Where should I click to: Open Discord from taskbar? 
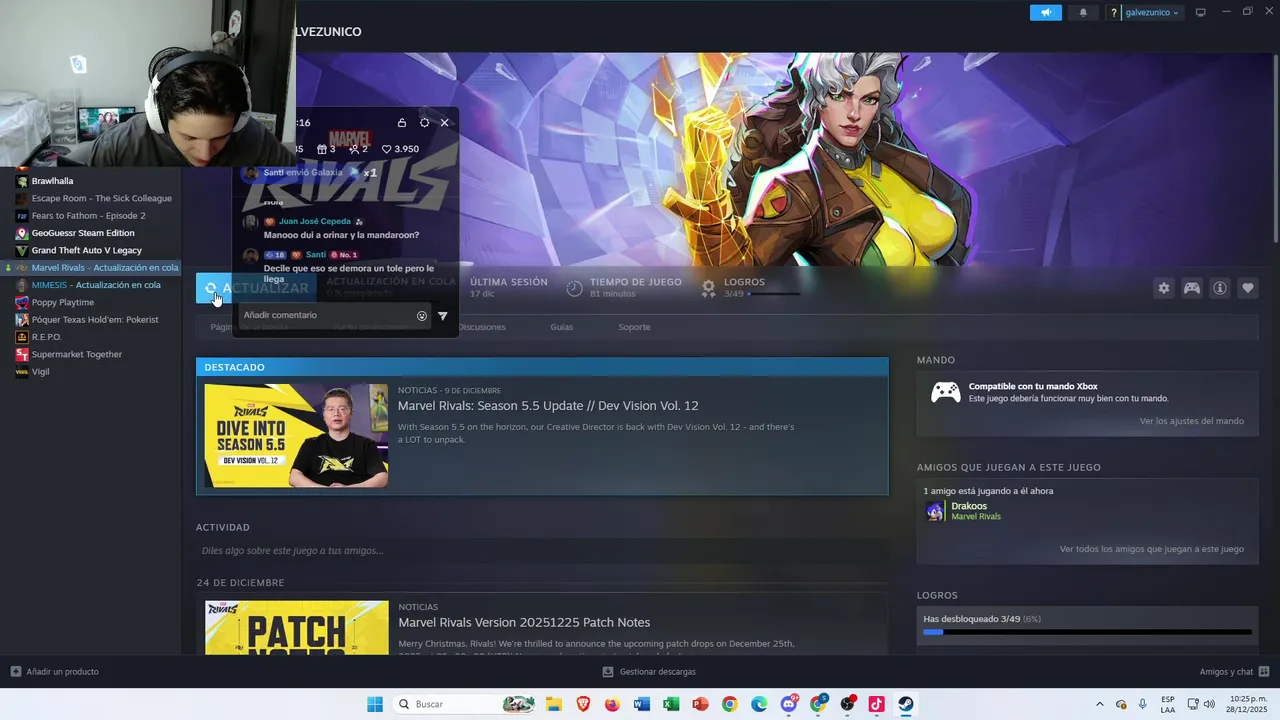[789, 704]
